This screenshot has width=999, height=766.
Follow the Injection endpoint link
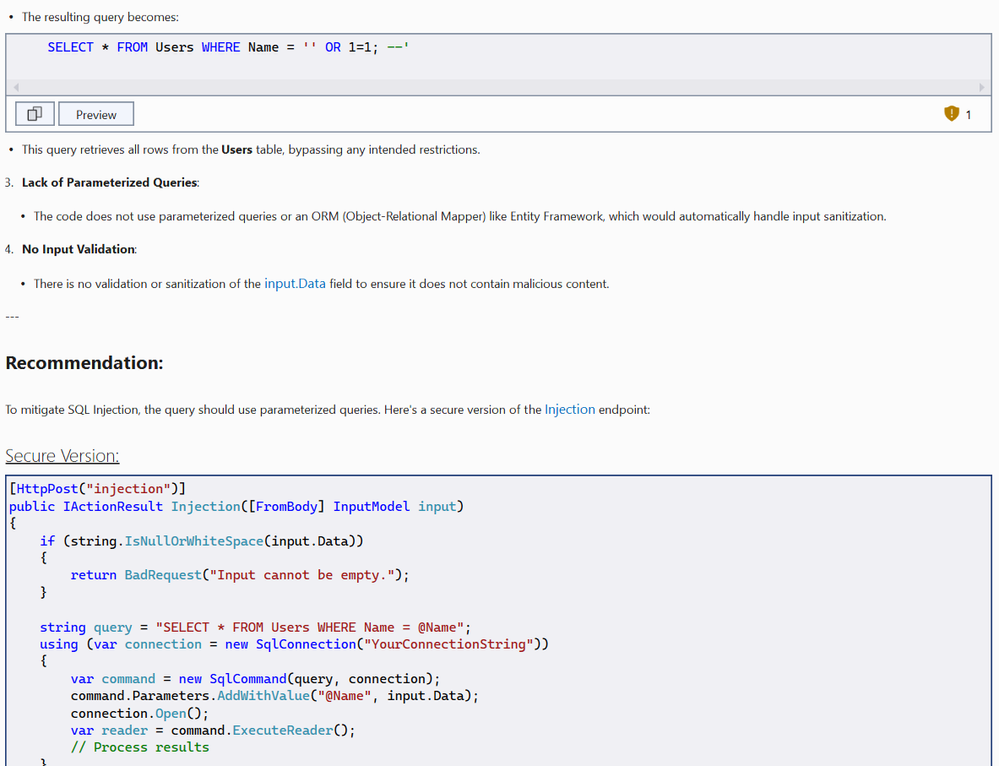point(569,410)
